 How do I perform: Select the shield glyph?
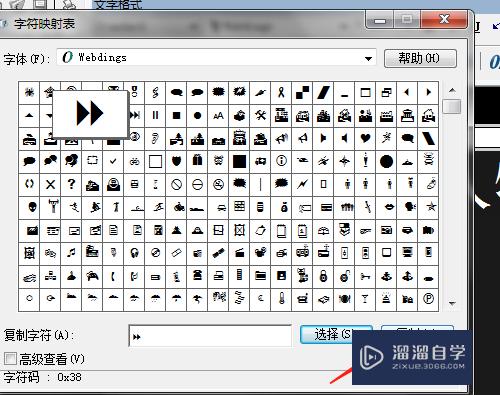tap(176, 161)
